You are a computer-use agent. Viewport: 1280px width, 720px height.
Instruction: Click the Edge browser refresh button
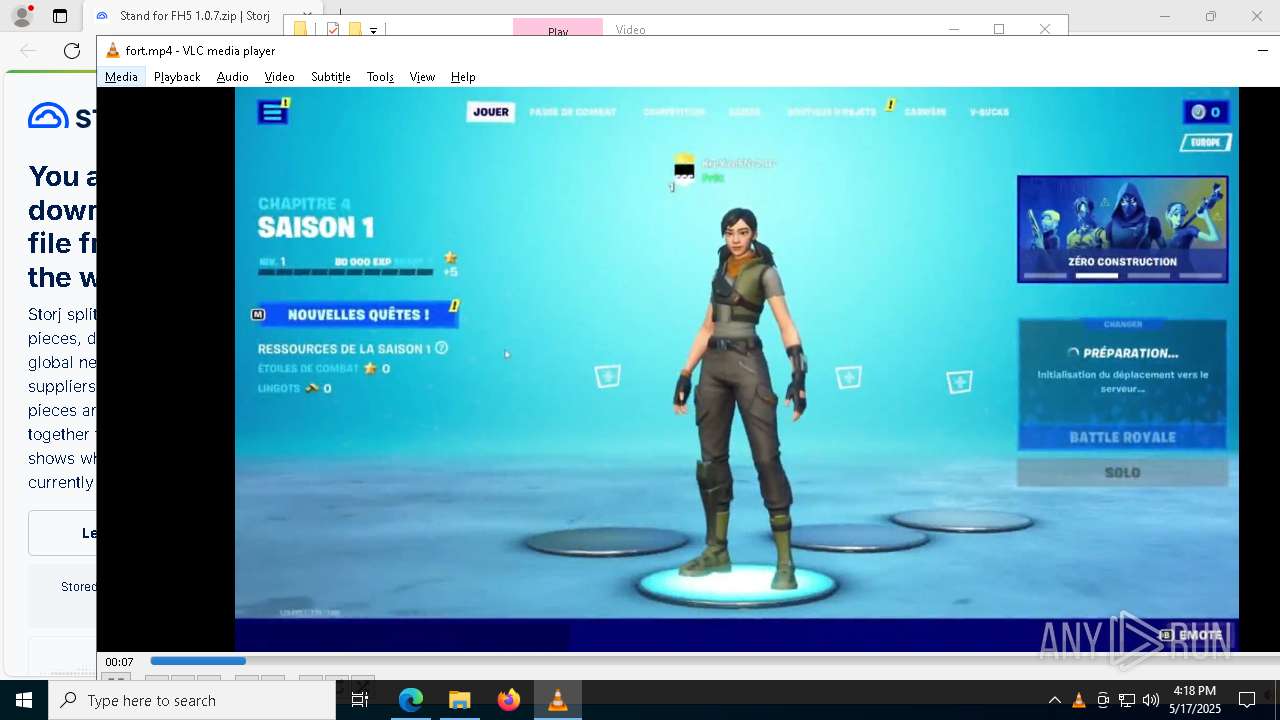[x=72, y=51]
